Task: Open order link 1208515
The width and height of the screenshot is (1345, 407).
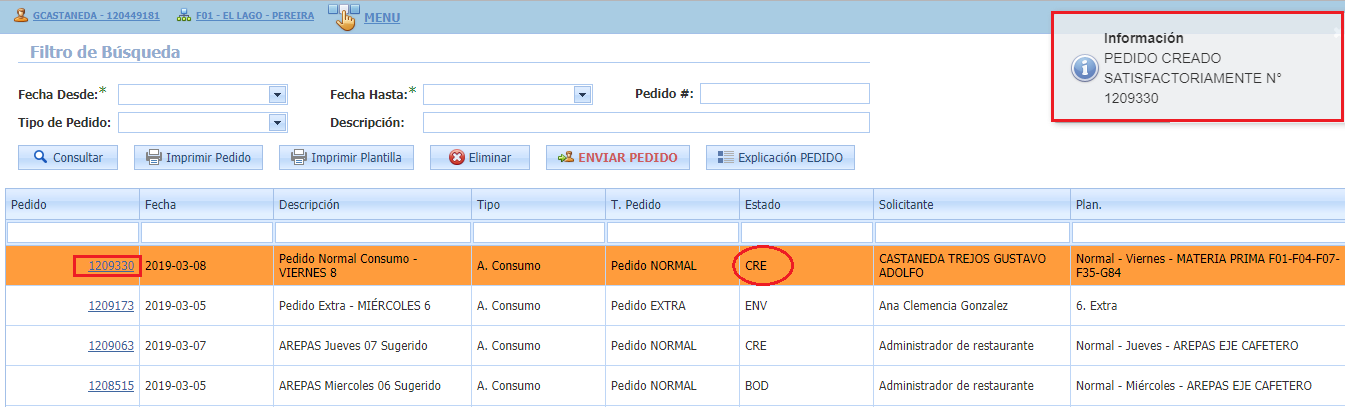Action: (x=111, y=385)
